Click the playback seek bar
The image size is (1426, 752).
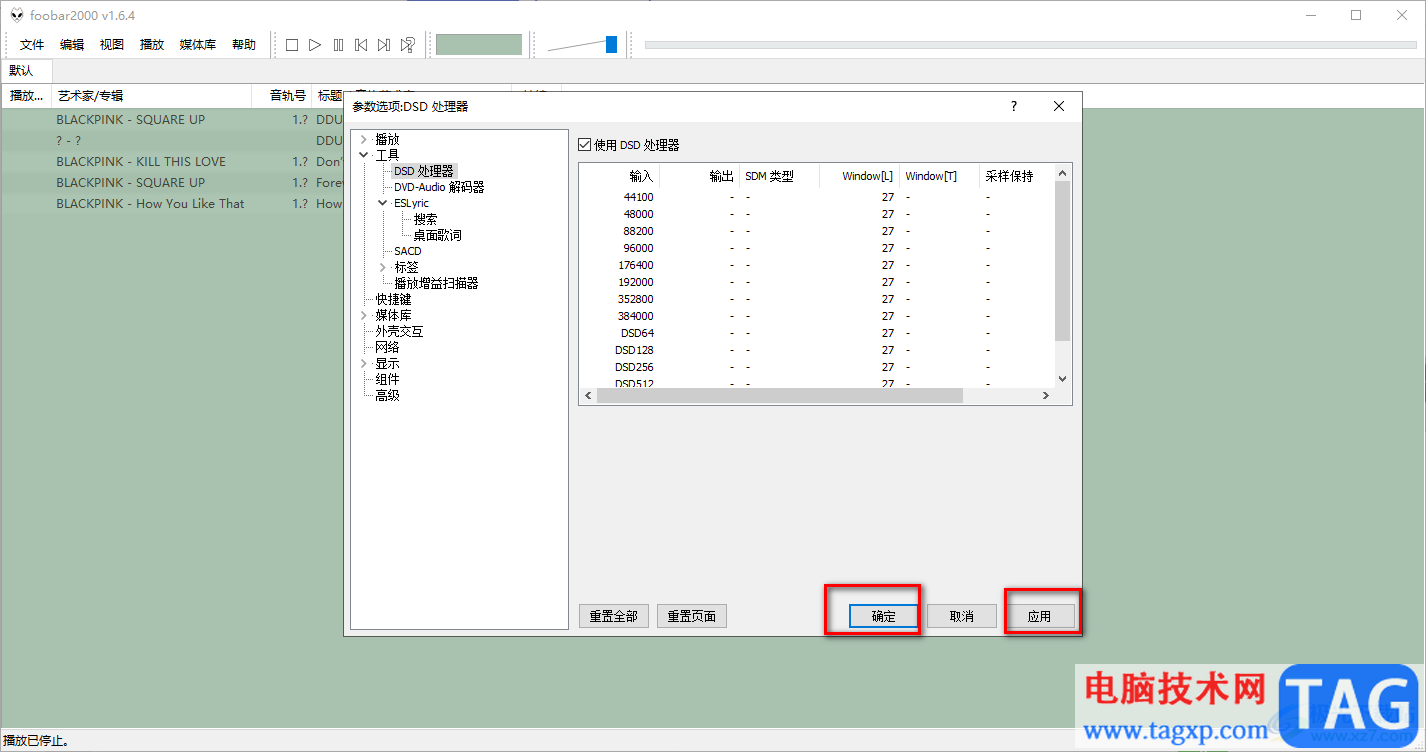pos(1031,45)
